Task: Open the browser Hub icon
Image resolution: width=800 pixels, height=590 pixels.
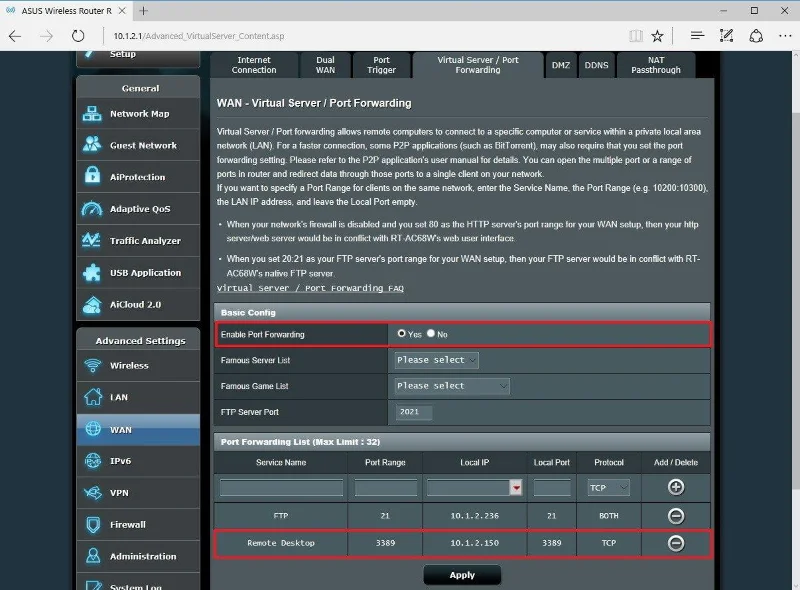Action: tap(697, 36)
